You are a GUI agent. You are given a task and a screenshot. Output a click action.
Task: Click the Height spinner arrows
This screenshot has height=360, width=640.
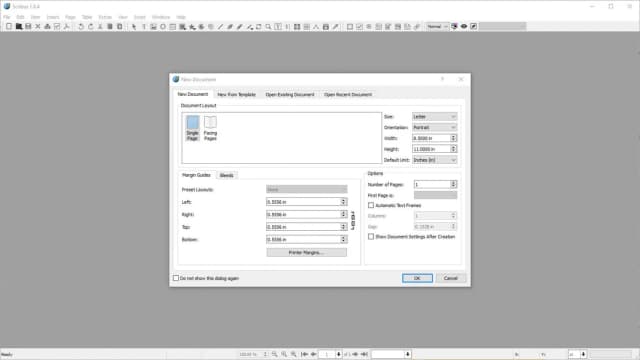[453, 149]
